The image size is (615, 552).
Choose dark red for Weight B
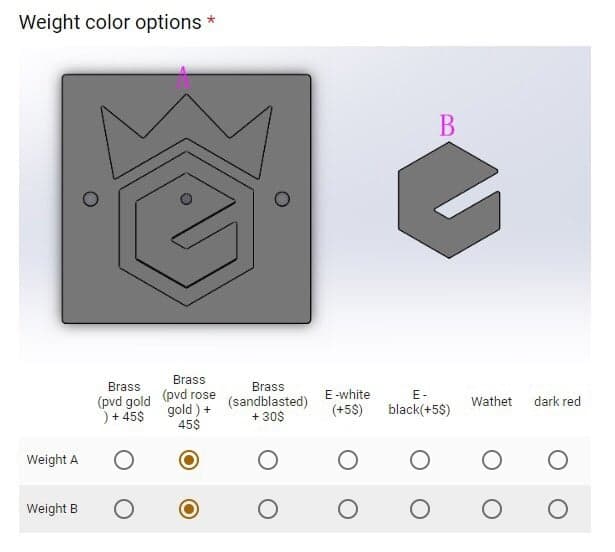point(558,509)
